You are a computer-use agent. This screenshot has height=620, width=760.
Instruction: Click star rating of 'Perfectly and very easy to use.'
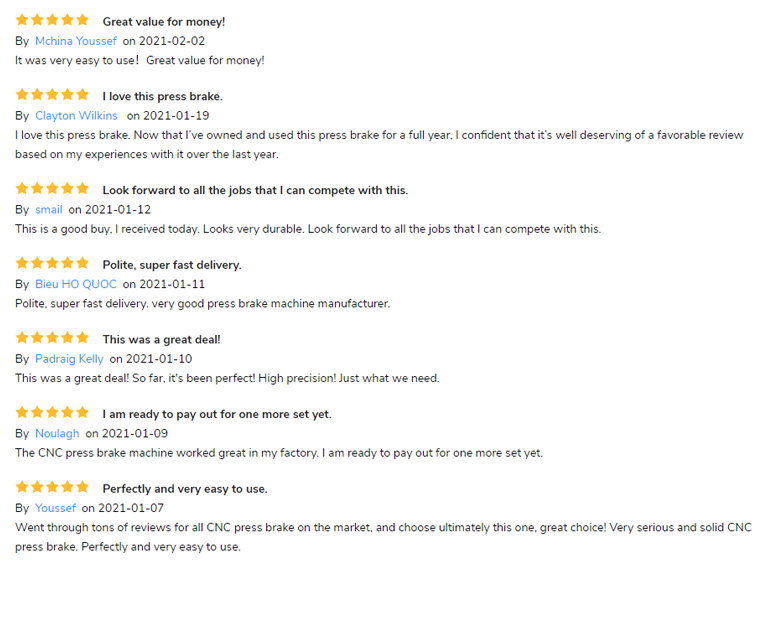click(52, 487)
